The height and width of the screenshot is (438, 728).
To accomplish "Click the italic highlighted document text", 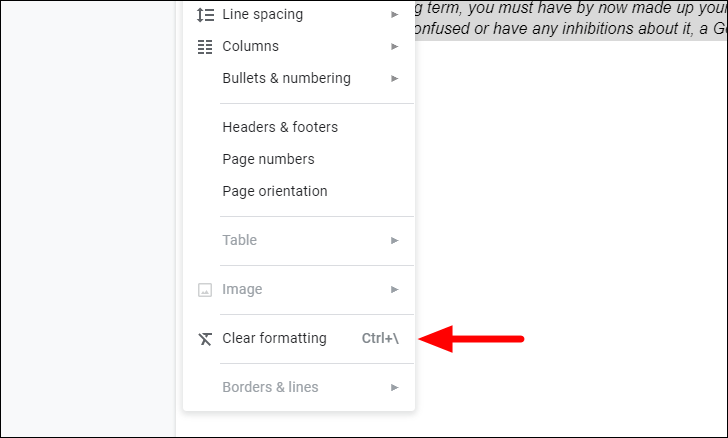I will click(571, 20).
